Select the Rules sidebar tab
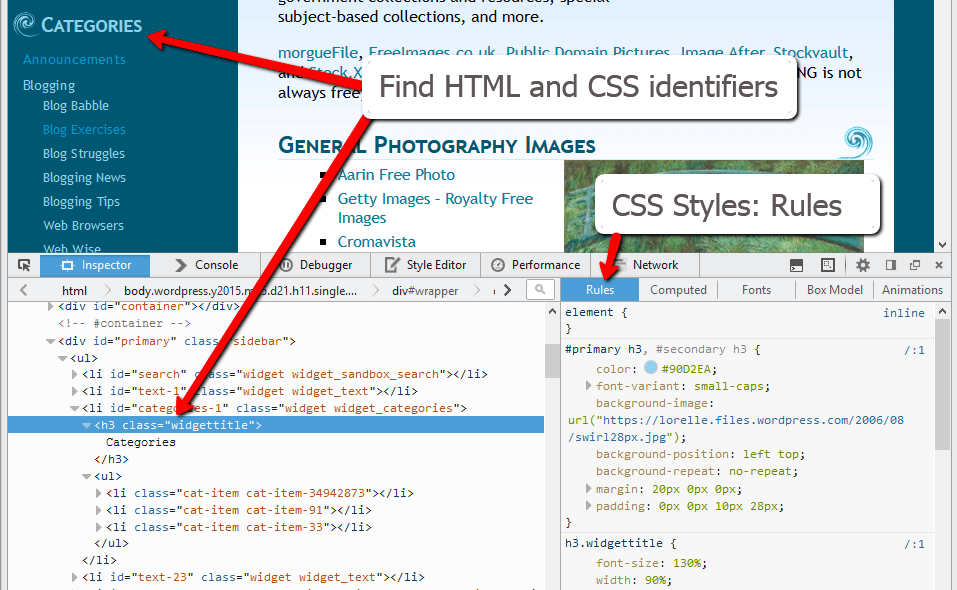 click(x=600, y=290)
